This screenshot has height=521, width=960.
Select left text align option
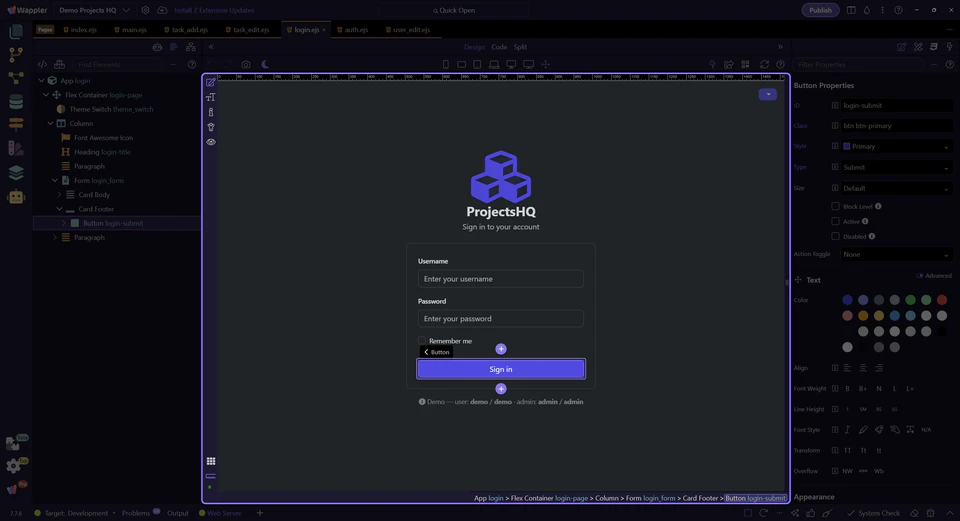coord(847,368)
